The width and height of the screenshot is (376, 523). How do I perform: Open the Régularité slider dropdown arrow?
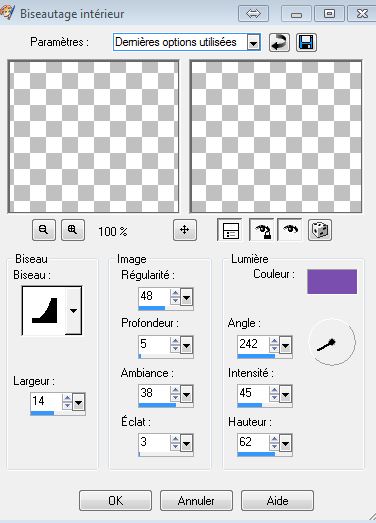tap(186, 297)
